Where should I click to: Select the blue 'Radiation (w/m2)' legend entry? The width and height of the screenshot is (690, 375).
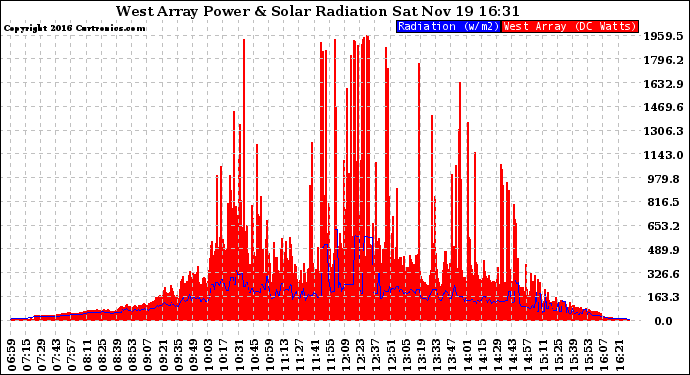coord(448,26)
